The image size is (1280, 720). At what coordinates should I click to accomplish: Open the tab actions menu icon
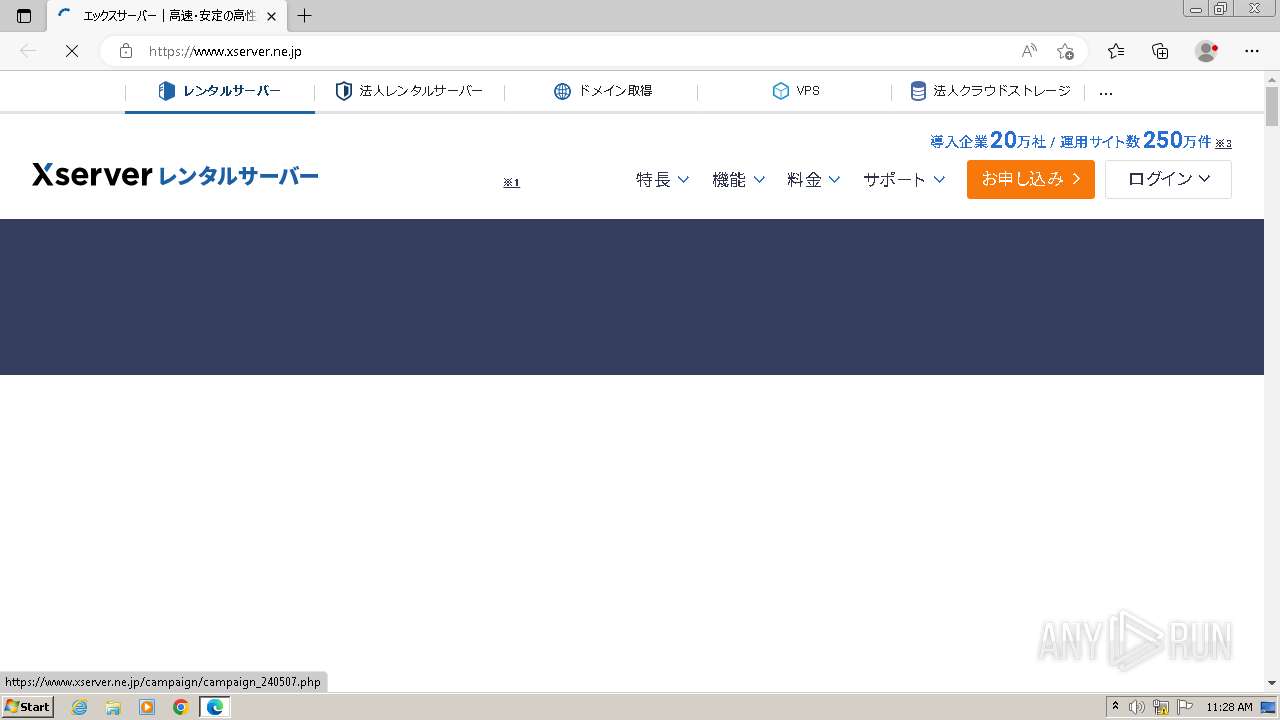(24, 16)
